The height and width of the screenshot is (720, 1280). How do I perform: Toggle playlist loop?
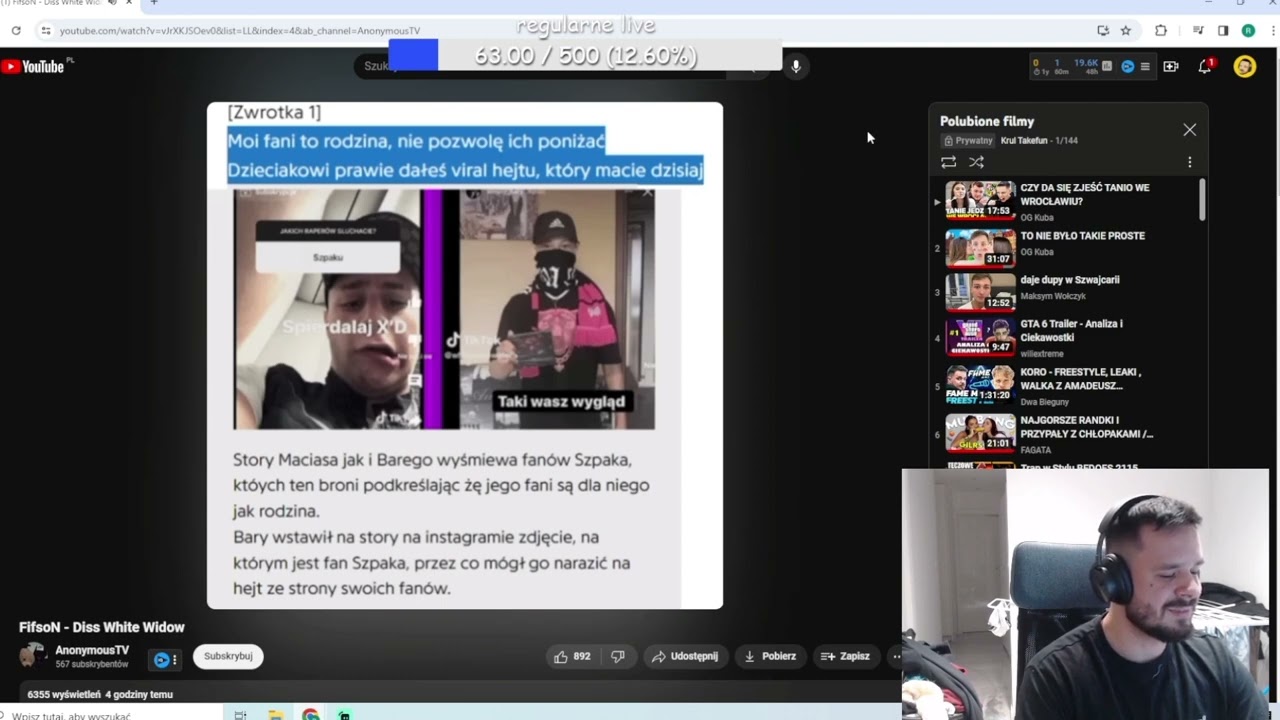pos(949,162)
